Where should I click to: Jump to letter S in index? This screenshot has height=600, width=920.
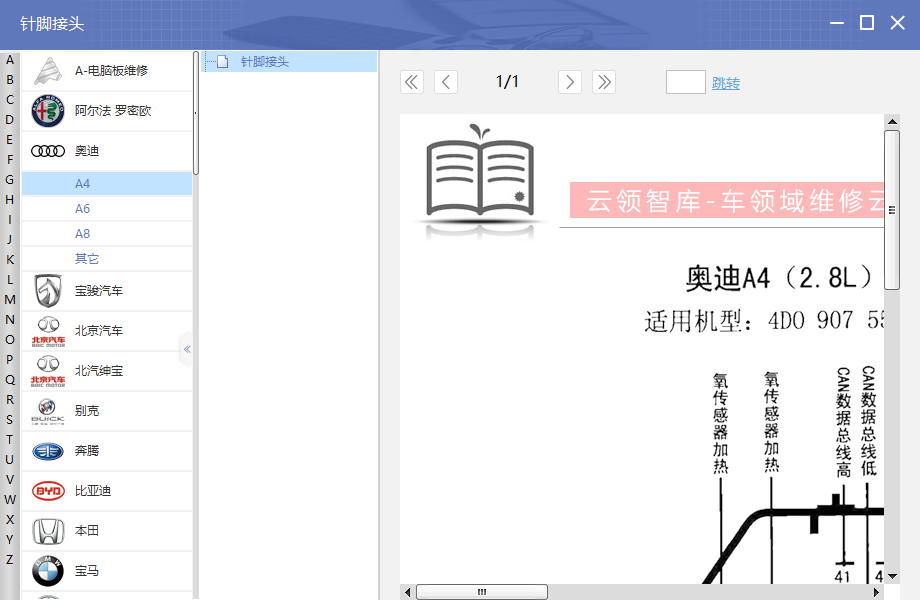point(10,419)
